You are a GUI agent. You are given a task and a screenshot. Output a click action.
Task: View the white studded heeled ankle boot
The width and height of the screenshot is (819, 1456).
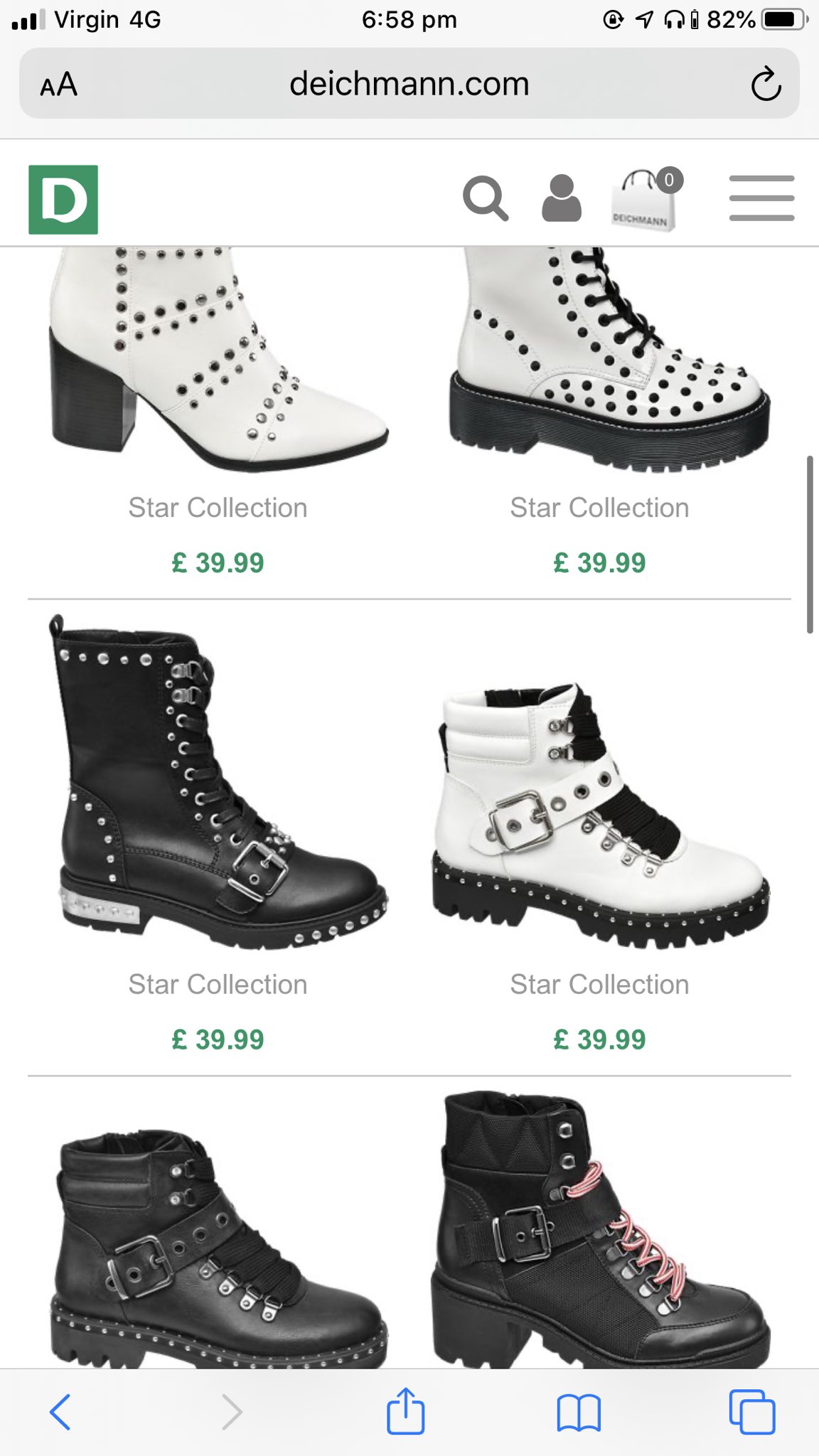(218, 360)
